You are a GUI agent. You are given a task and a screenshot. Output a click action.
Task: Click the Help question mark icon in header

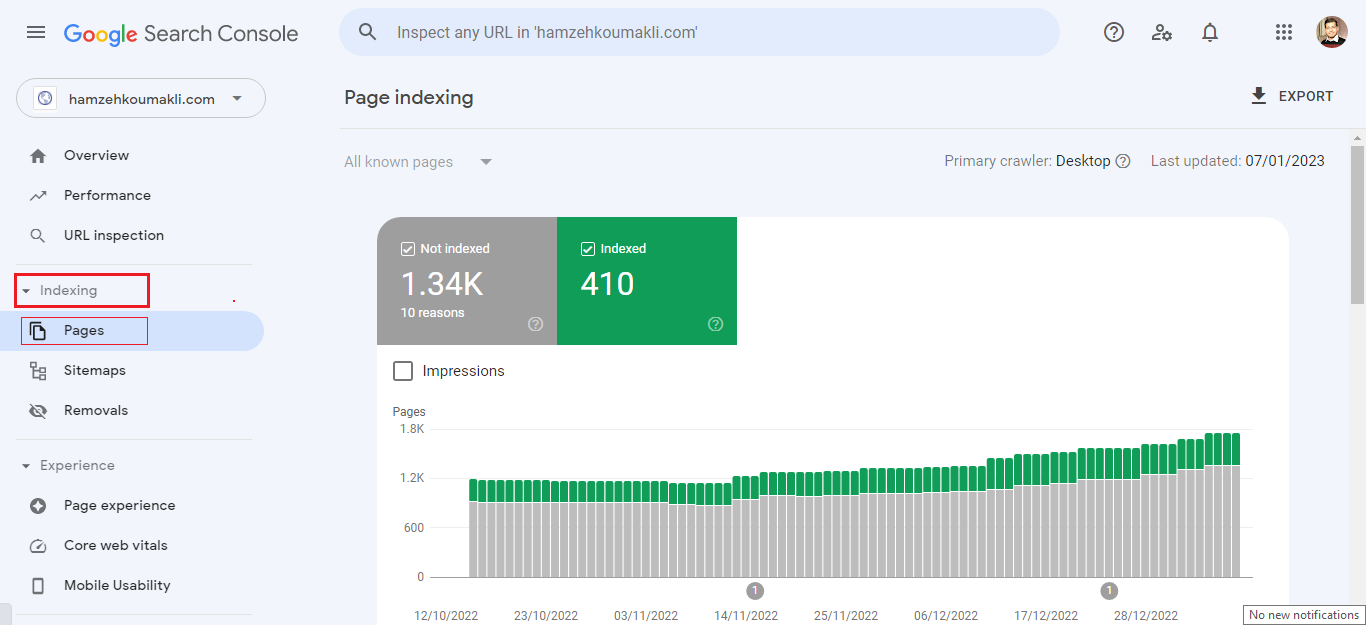(1114, 32)
